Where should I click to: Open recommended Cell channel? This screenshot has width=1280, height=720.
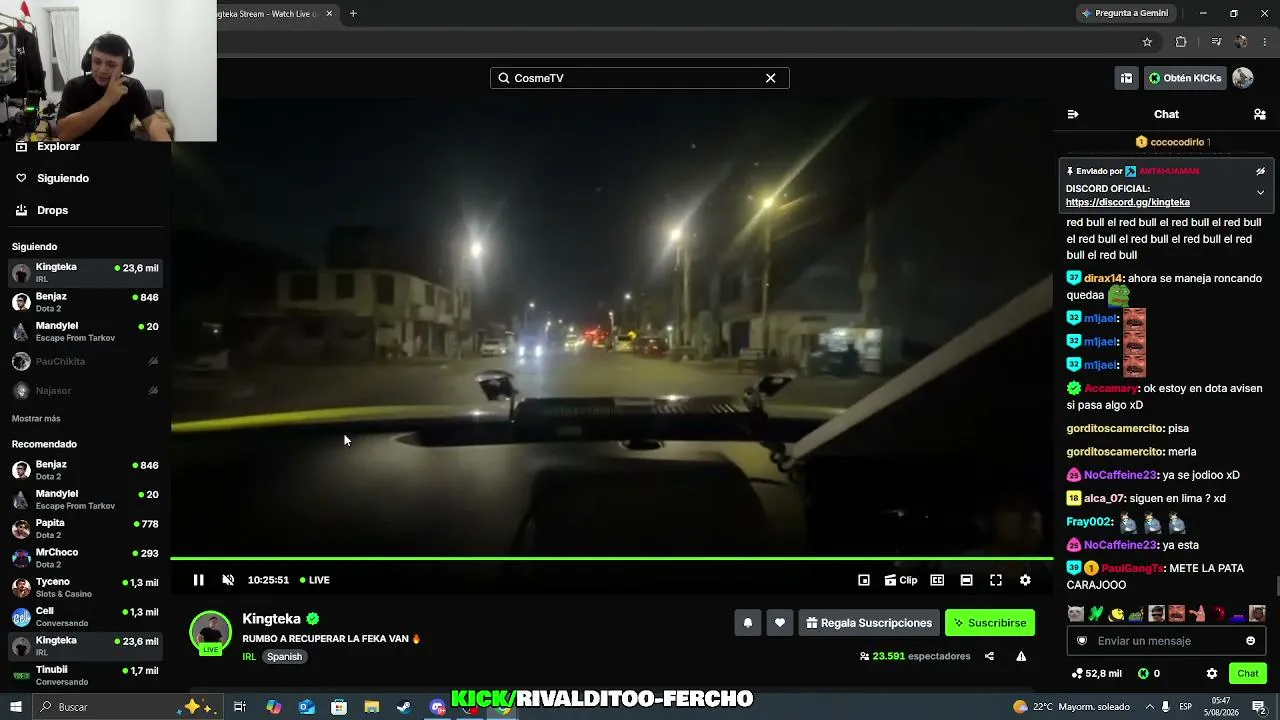[x=86, y=617]
